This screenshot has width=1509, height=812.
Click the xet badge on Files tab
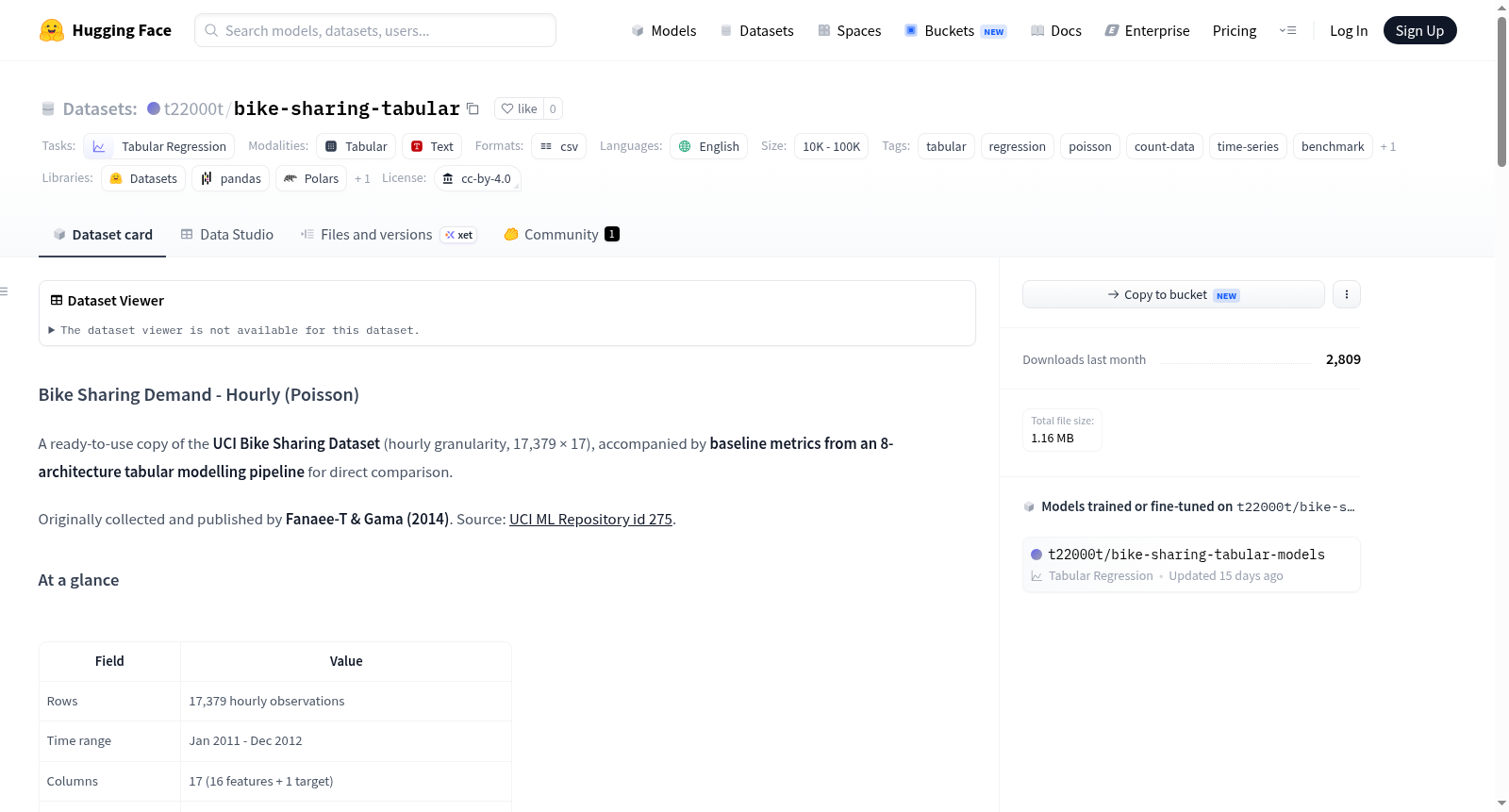[459, 235]
